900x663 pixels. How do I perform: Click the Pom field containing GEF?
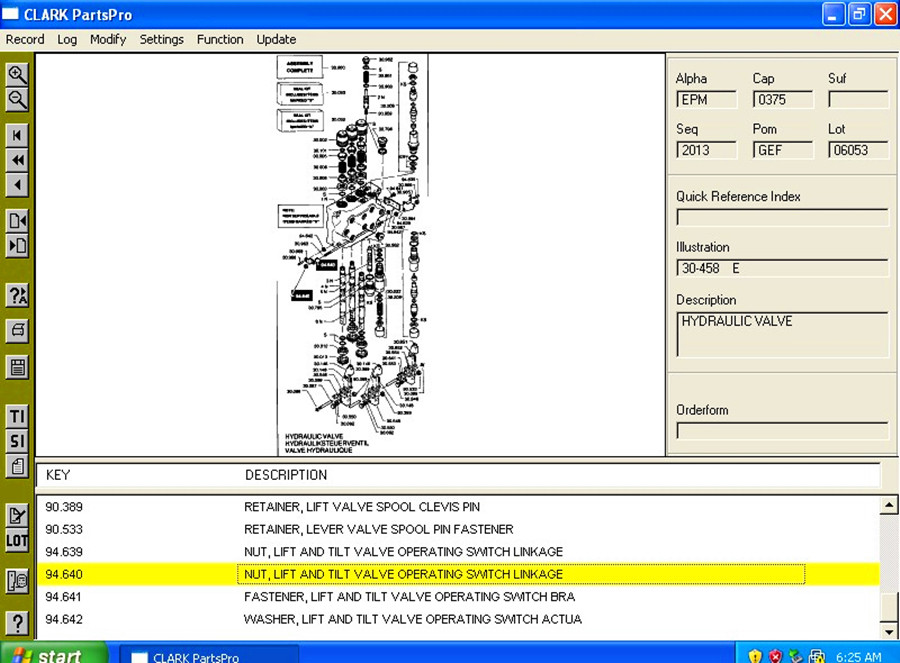pos(782,150)
